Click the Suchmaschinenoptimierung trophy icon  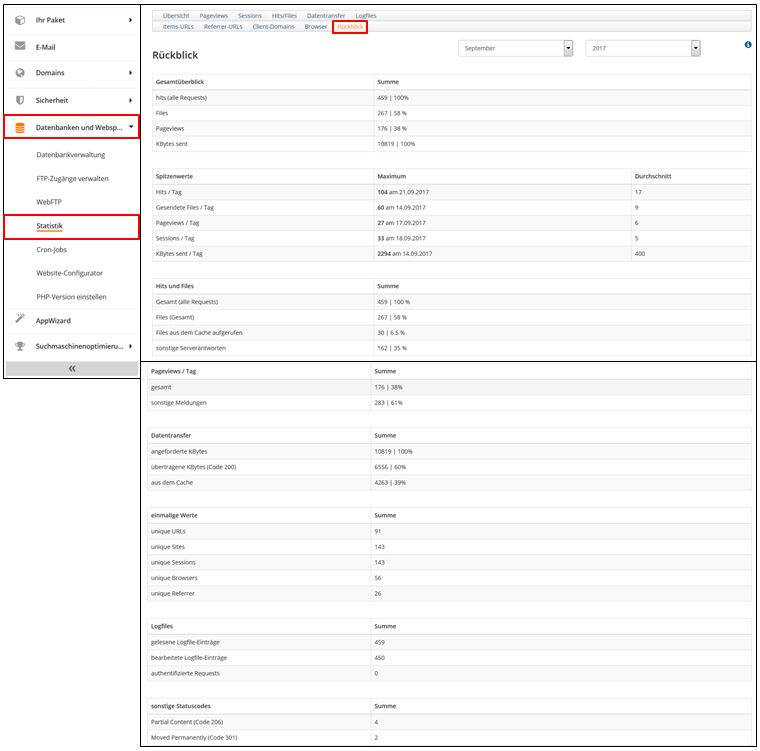(x=20, y=346)
